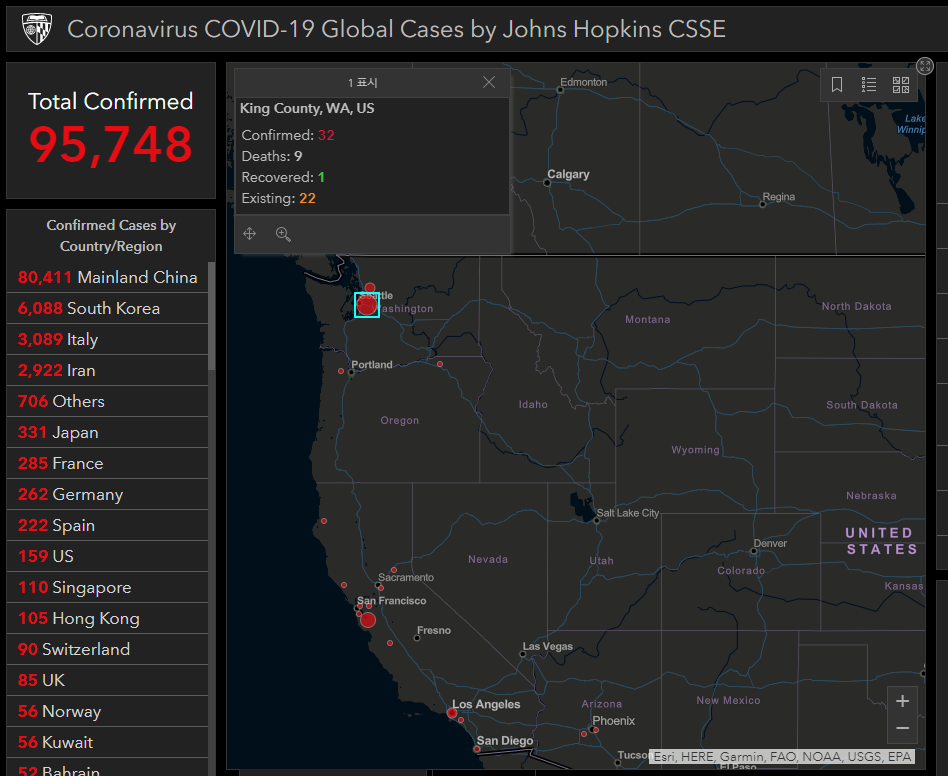Select the 706 Others row
The width and height of the screenshot is (948, 776).
click(108, 401)
